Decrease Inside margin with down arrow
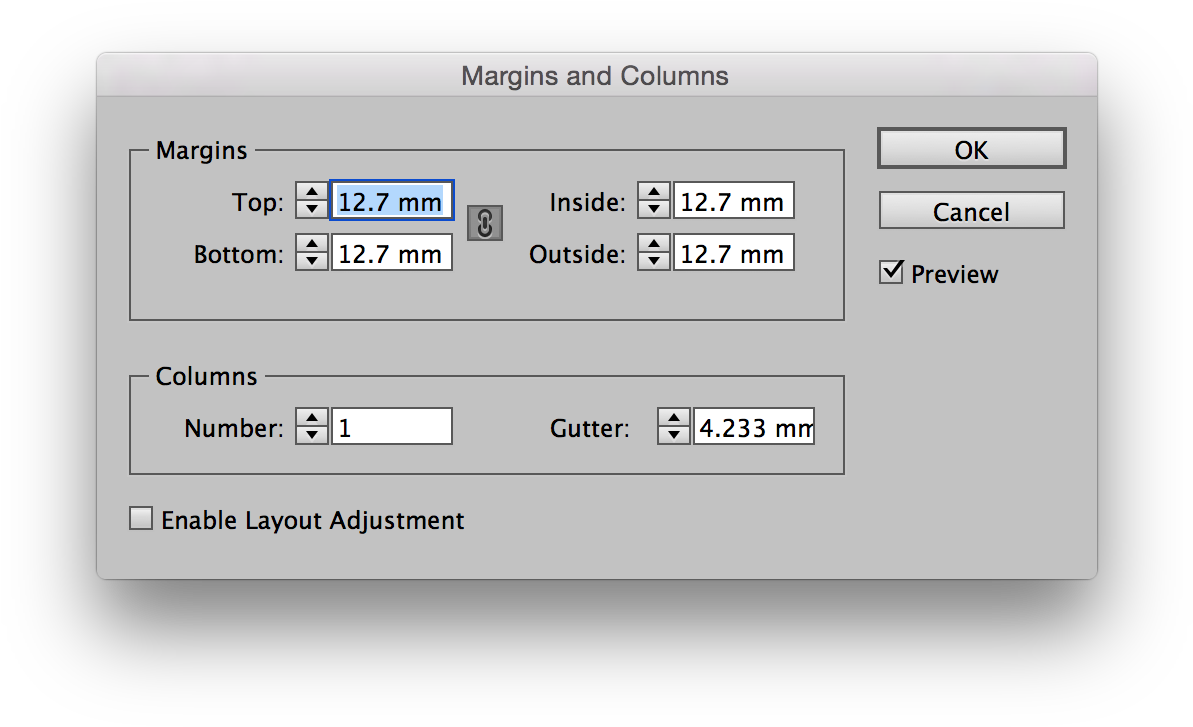 pyautogui.click(x=655, y=209)
